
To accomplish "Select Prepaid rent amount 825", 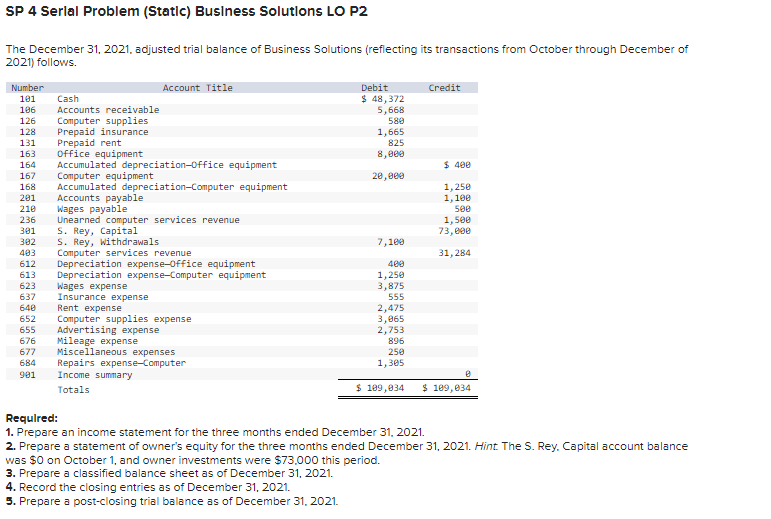I will point(396,143).
